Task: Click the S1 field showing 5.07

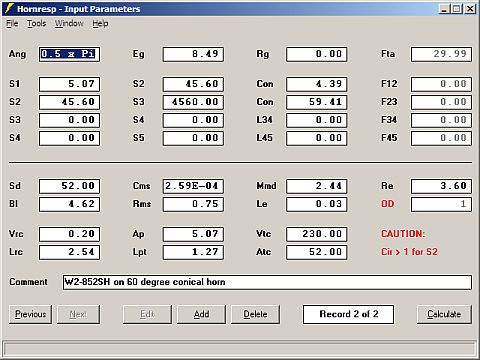Action: pyautogui.click(x=69, y=84)
